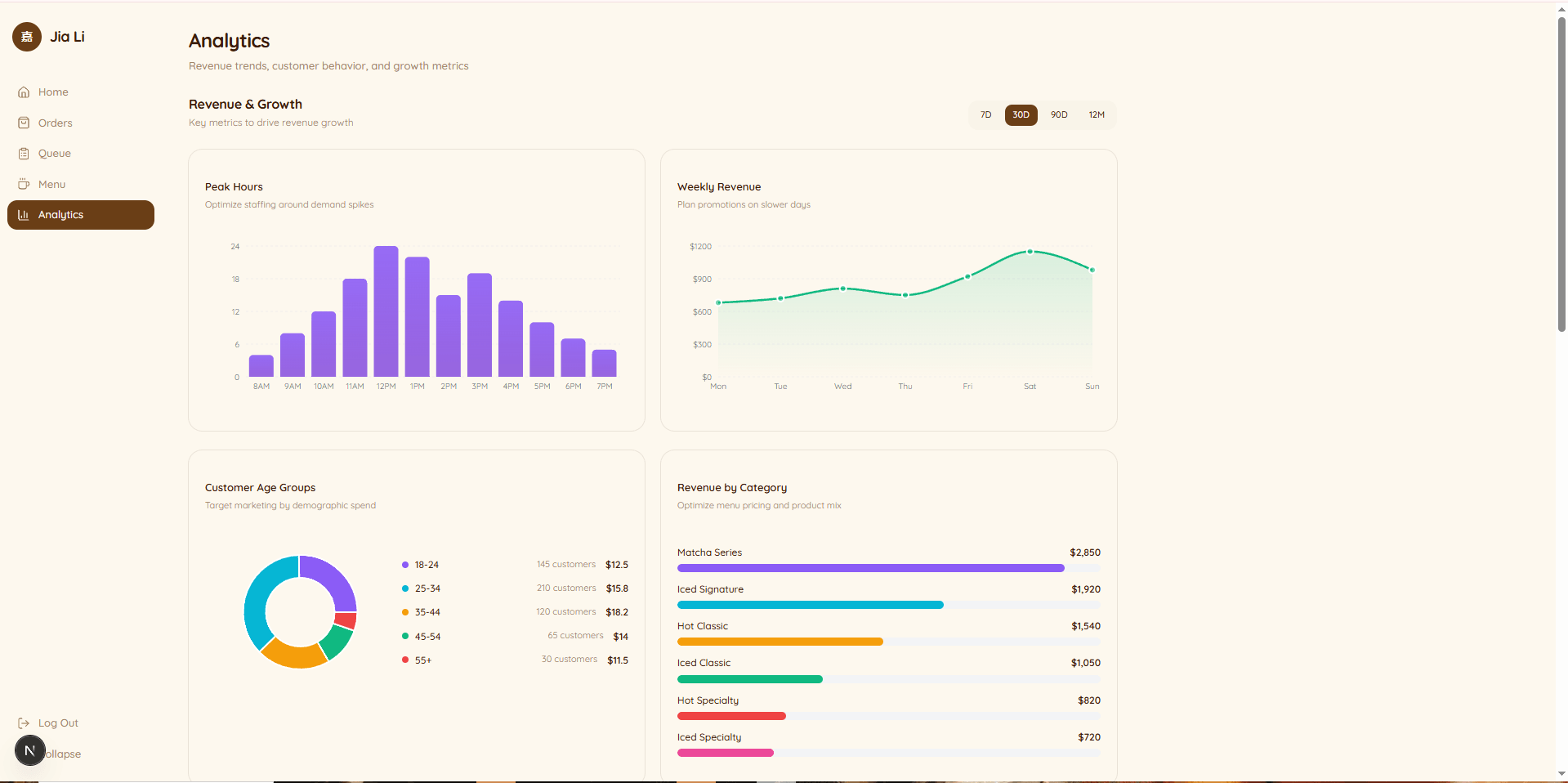
Task: Select the Analytics sidebar item
Action: 81,215
